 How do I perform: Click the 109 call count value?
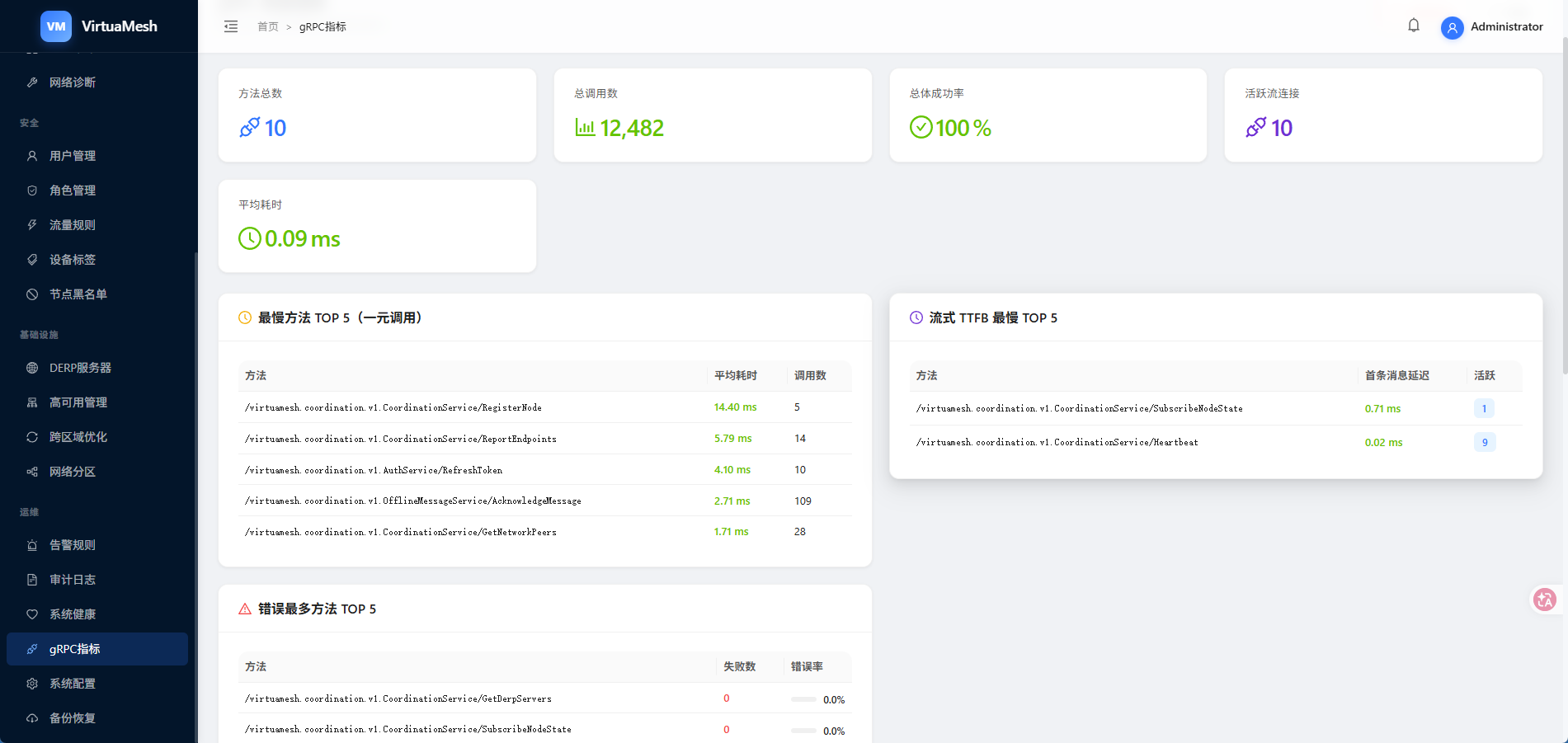[x=803, y=501]
